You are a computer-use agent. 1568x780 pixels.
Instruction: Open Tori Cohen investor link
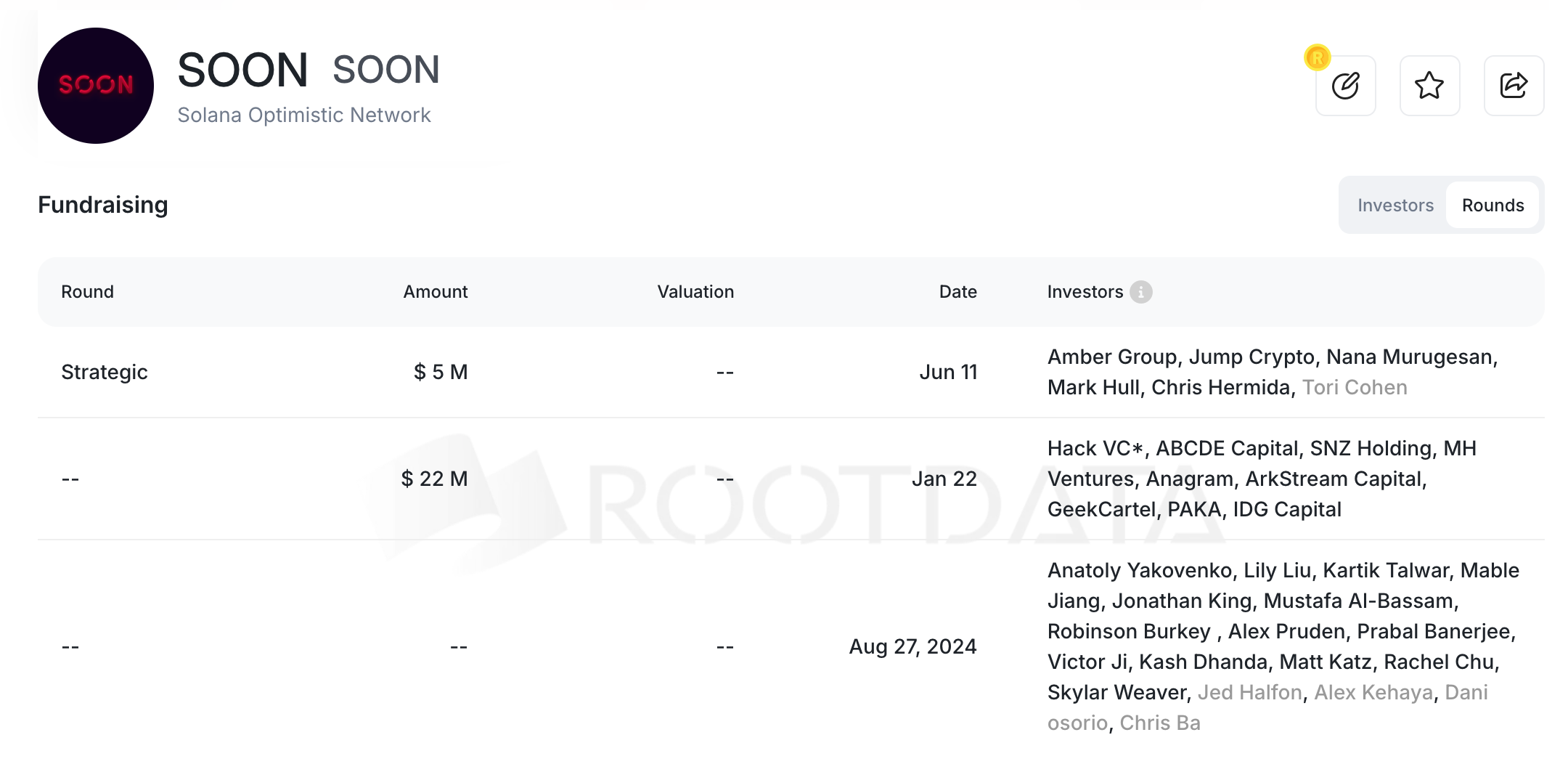(1355, 388)
